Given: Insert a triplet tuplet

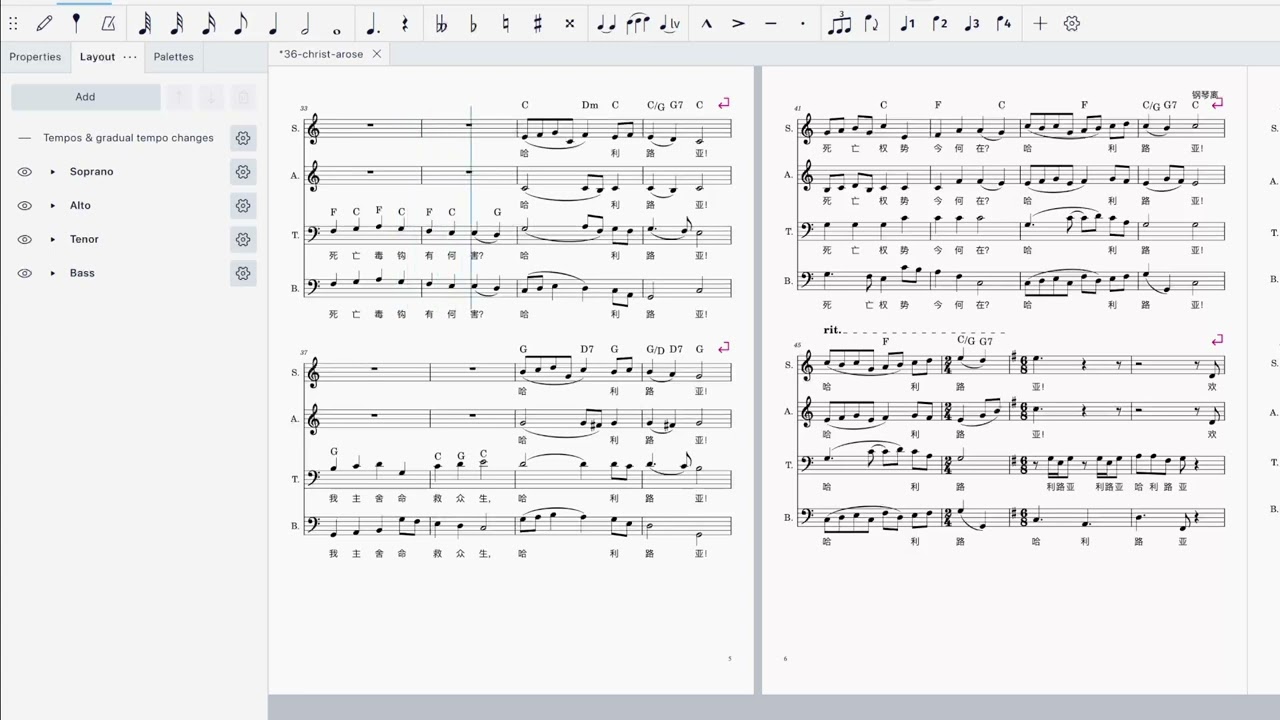Looking at the screenshot, I should (x=839, y=23).
